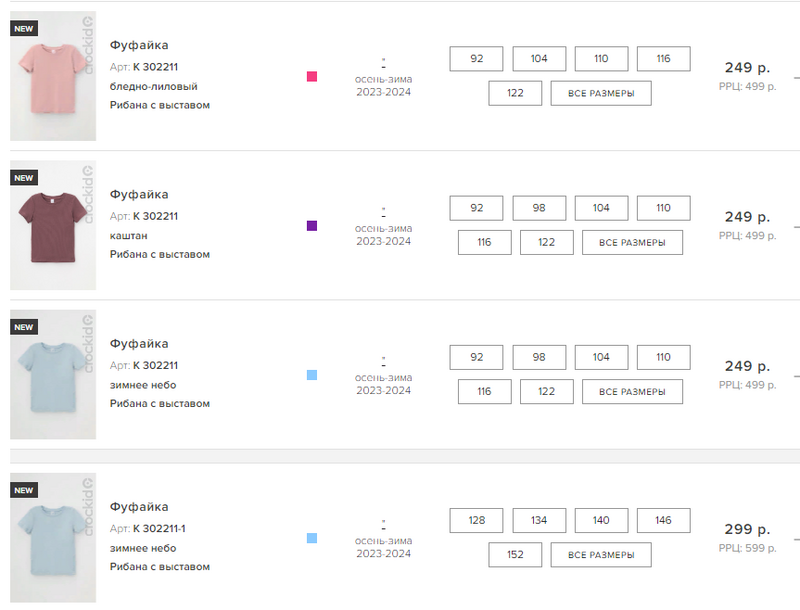
Task: Select size 98 for каштан shirt
Action: click(539, 208)
